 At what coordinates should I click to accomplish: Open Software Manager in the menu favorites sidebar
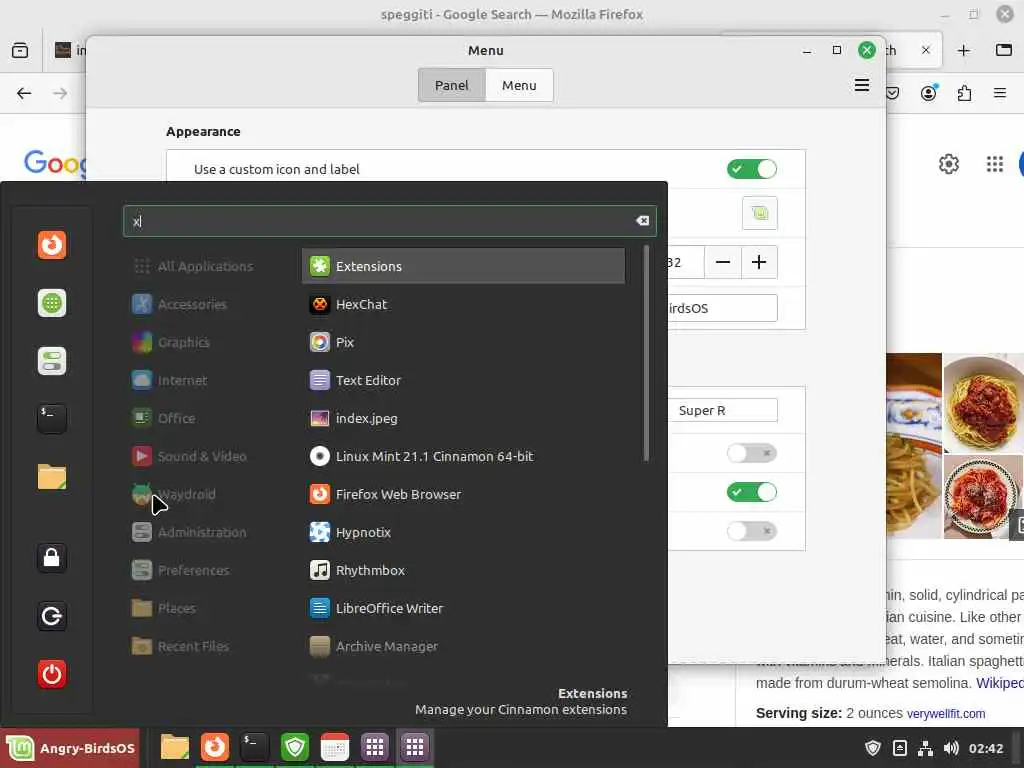(52, 303)
